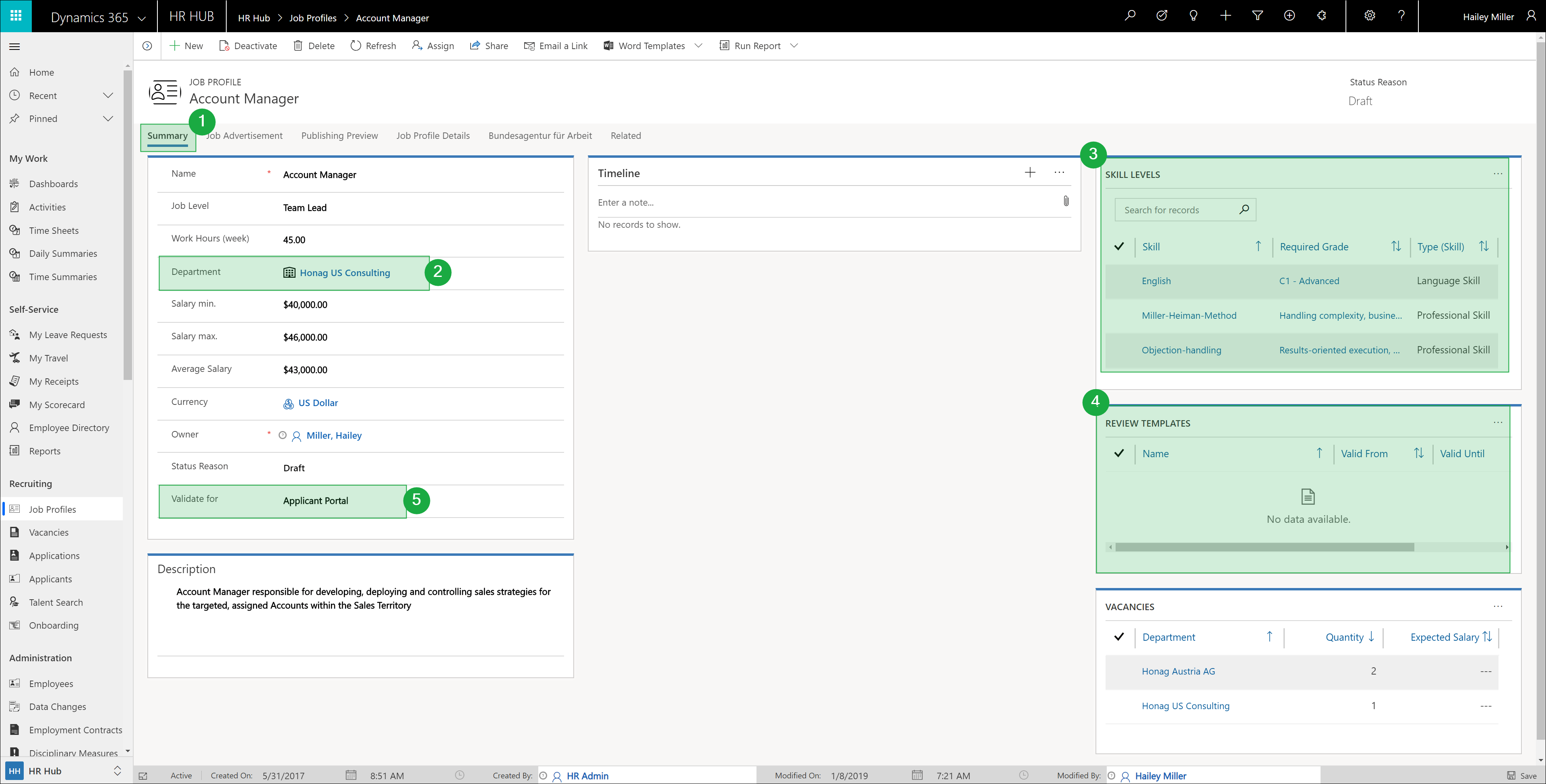
Task: Select all rows checkmark in Review Templates grid
Action: (x=1119, y=454)
